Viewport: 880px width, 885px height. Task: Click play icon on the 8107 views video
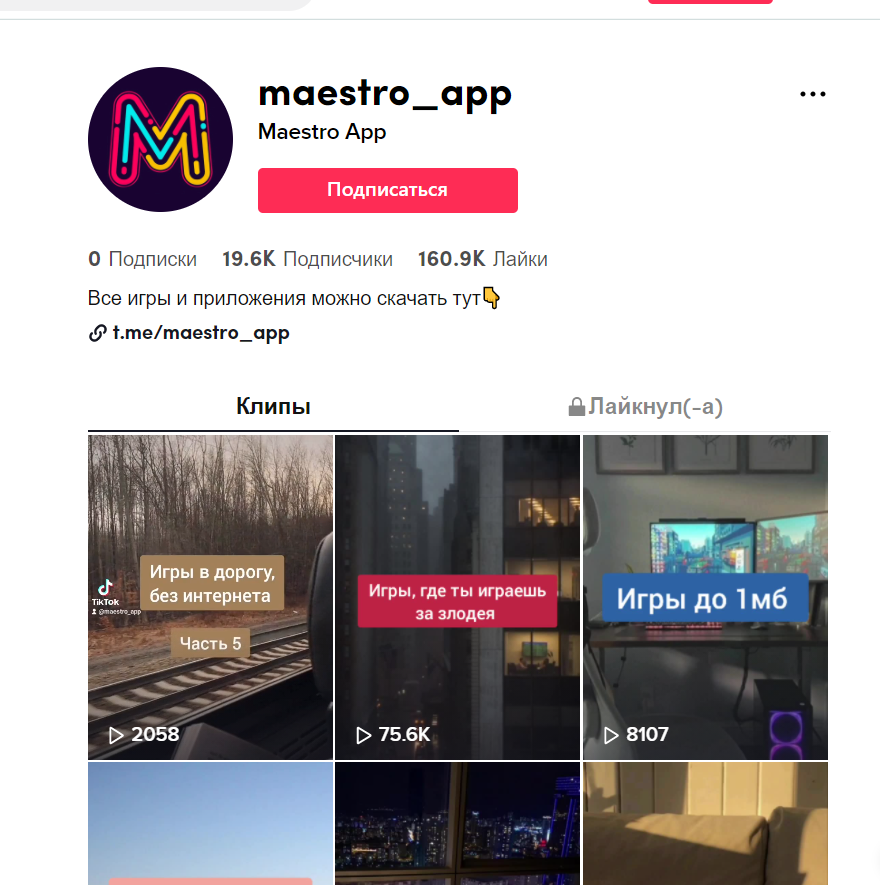click(x=611, y=735)
